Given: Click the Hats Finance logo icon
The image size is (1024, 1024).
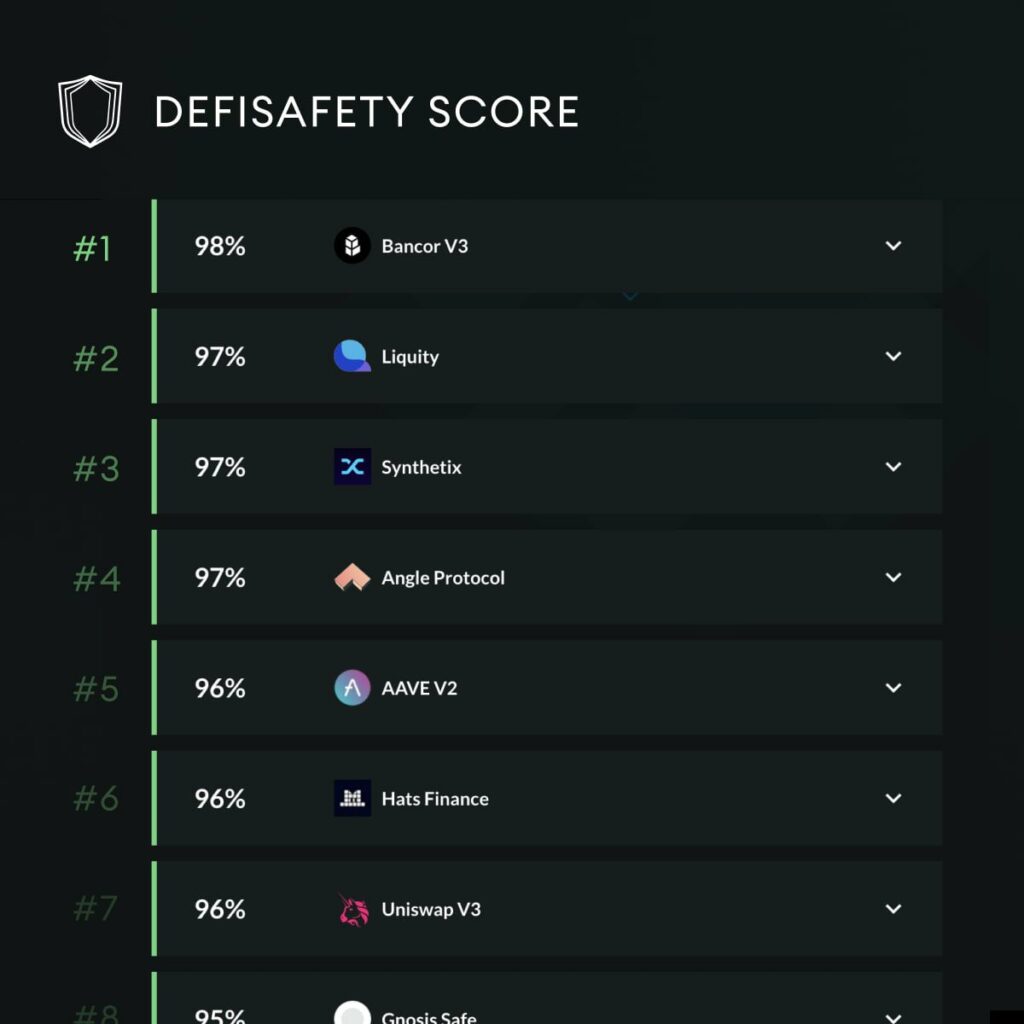Looking at the screenshot, I should (x=352, y=798).
